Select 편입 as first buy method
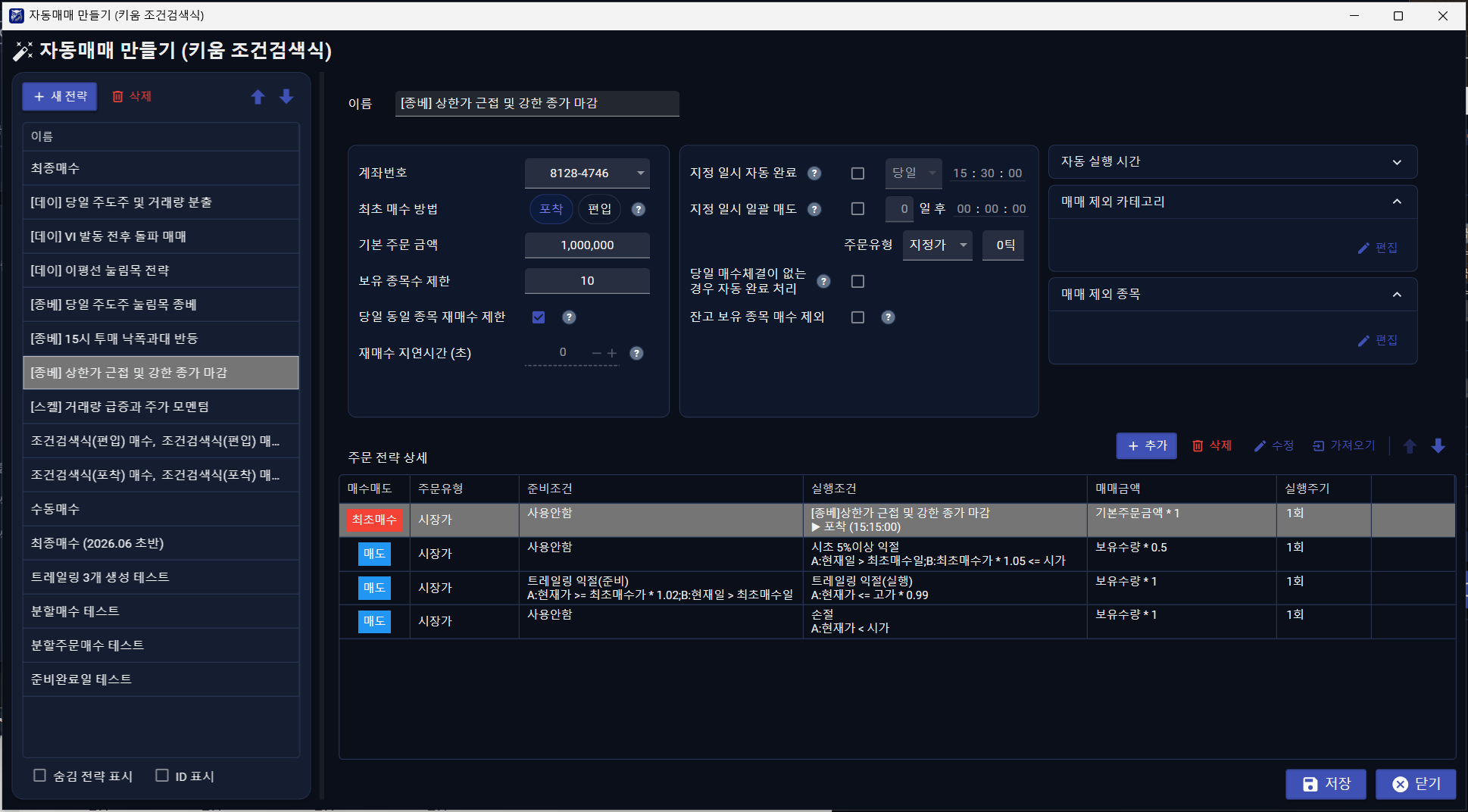 (x=599, y=209)
